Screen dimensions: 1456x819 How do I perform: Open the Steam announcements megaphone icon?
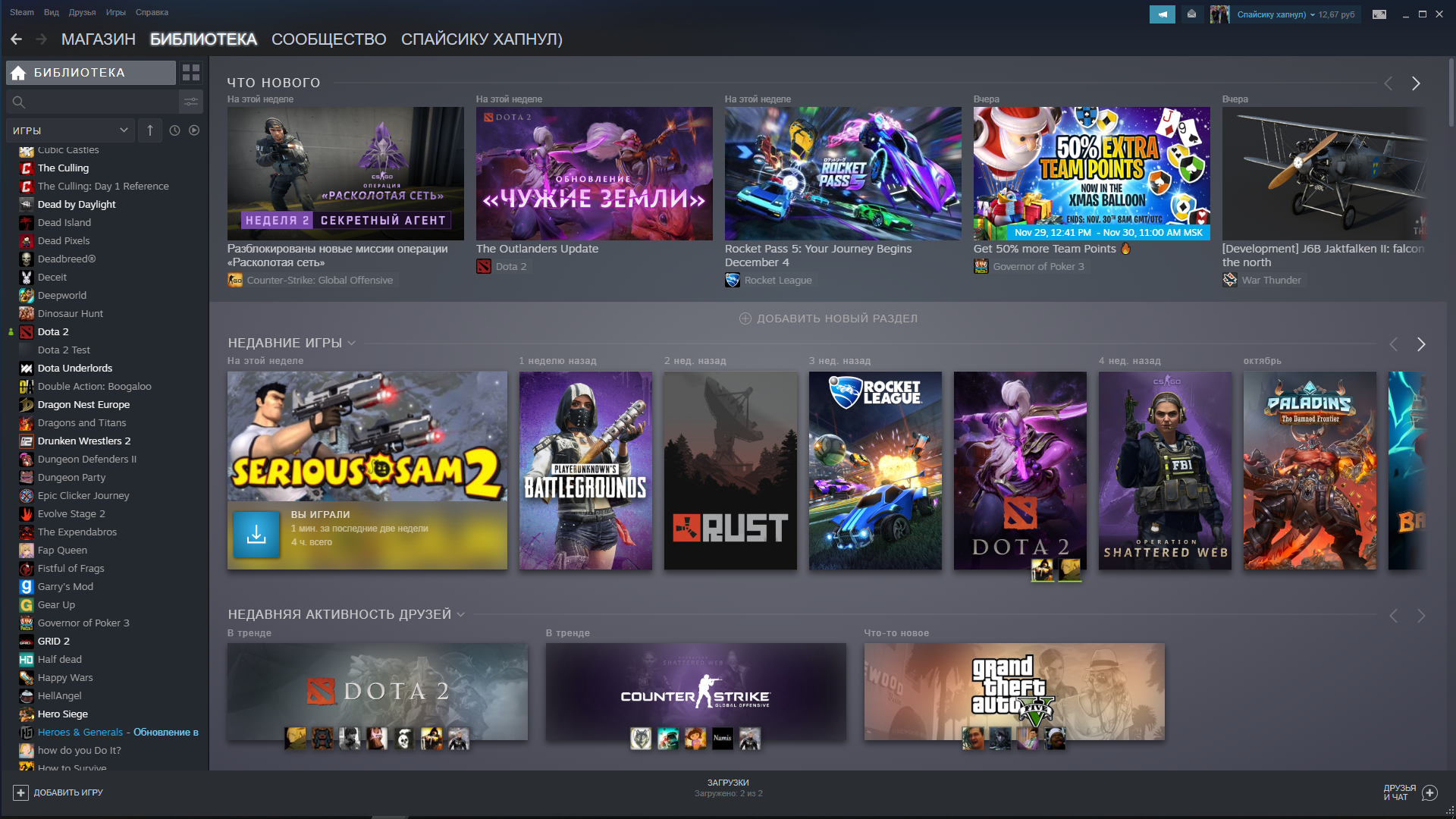[1162, 14]
